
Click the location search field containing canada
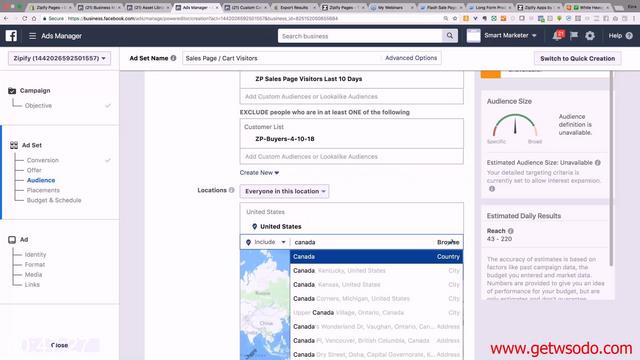pyautogui.click(x=363, y=242)
